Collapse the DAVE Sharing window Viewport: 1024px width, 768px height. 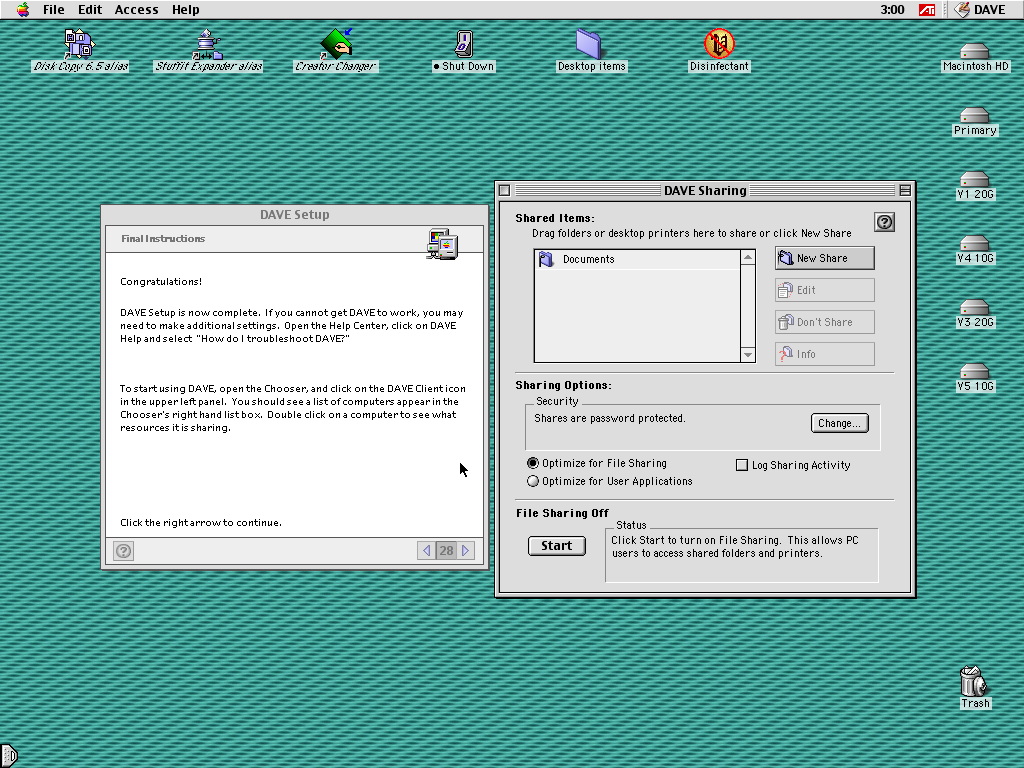tap(905, 191)
